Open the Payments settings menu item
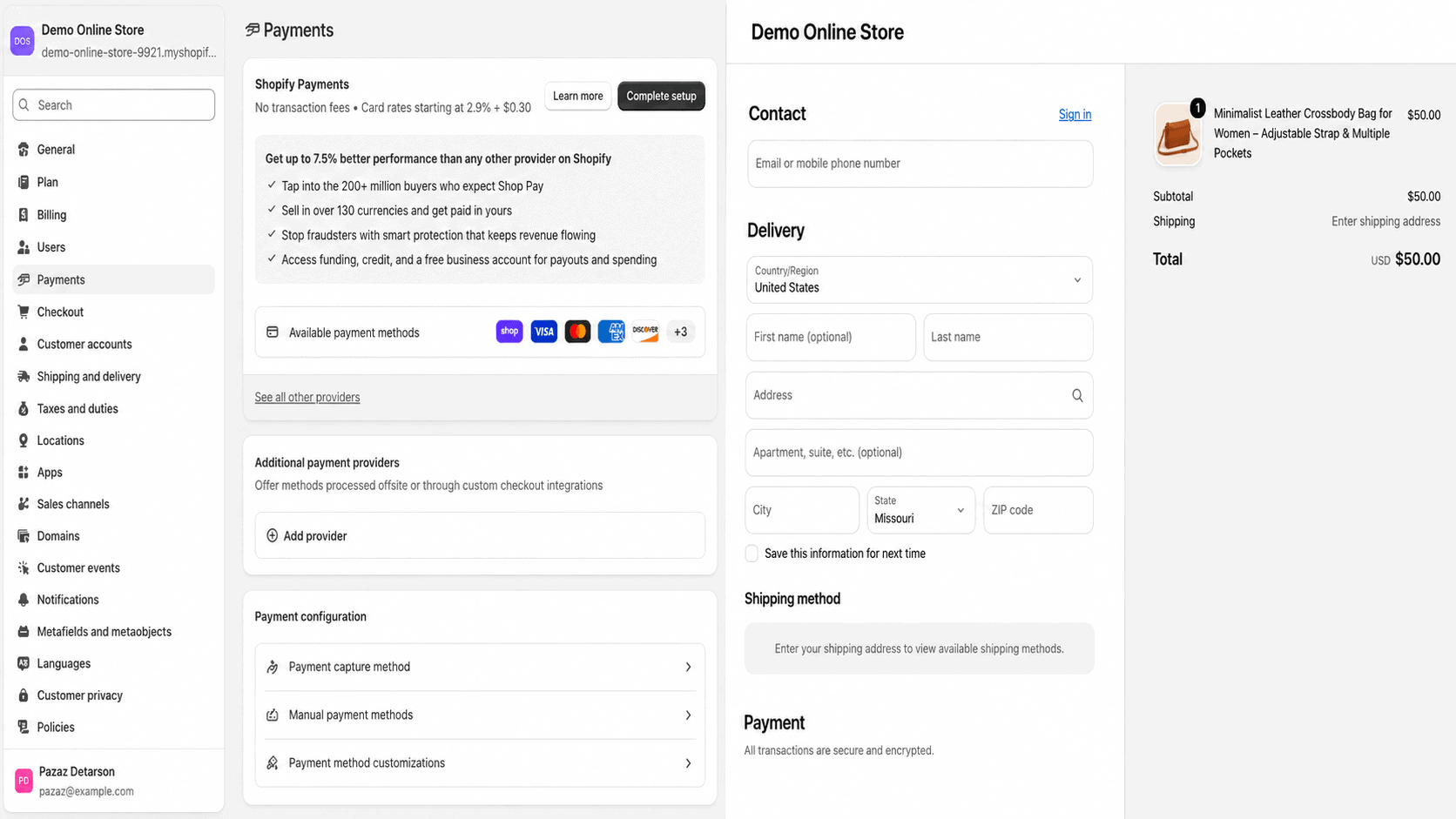The width and height of the screenshot is (1456, 819). pyautogui.click(x=114, y=279)
